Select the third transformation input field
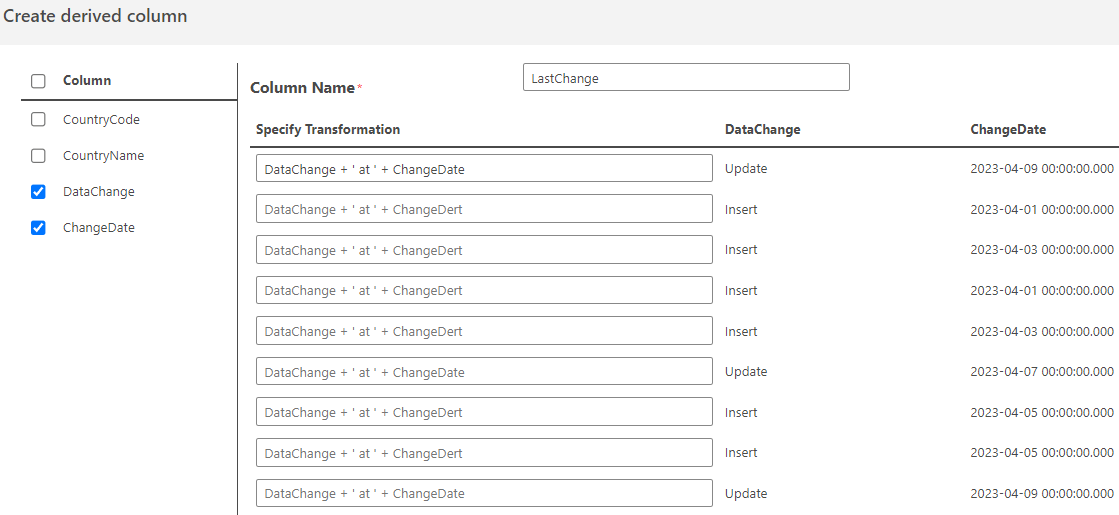 point(484,250)
